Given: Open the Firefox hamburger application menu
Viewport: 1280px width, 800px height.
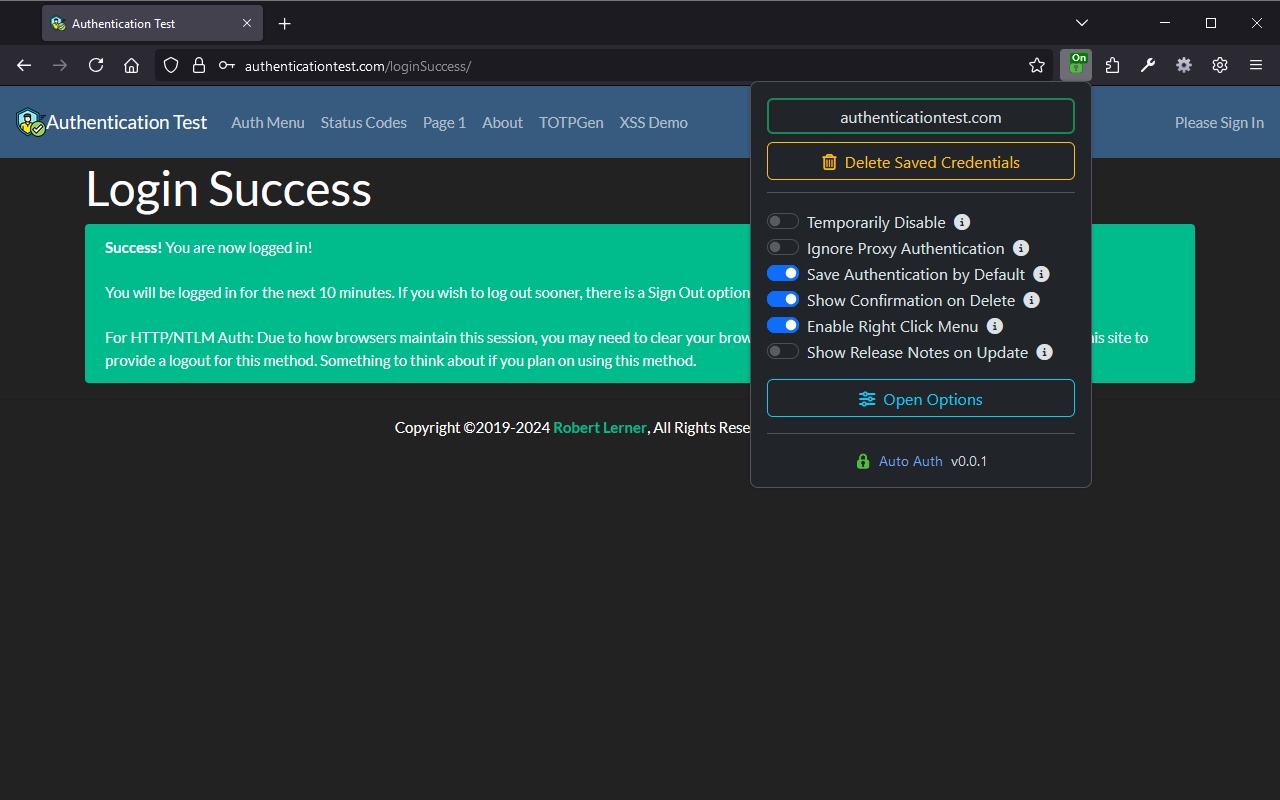Looking at the screenshot, I should pyautogui.click(x=1256, y=65).
